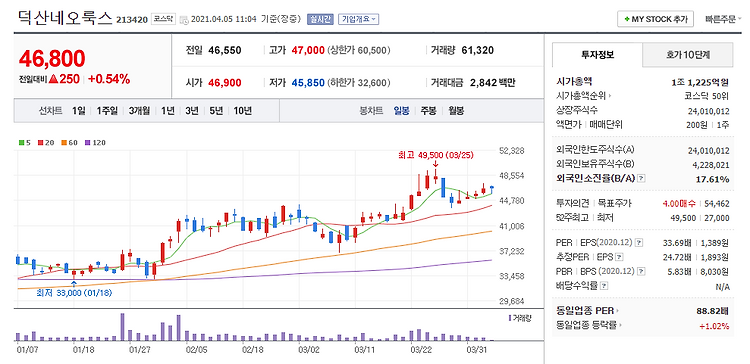Select the 5년 line chart period

click(216, 111)
